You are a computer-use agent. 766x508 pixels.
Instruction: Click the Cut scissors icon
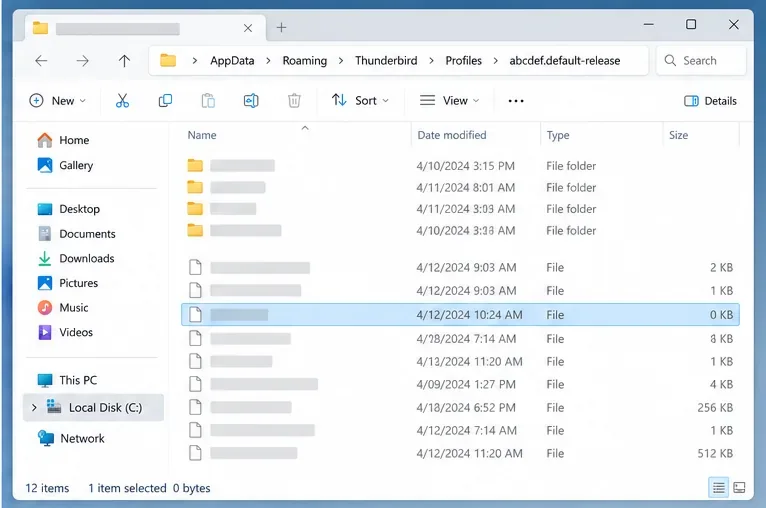point(122,101)
